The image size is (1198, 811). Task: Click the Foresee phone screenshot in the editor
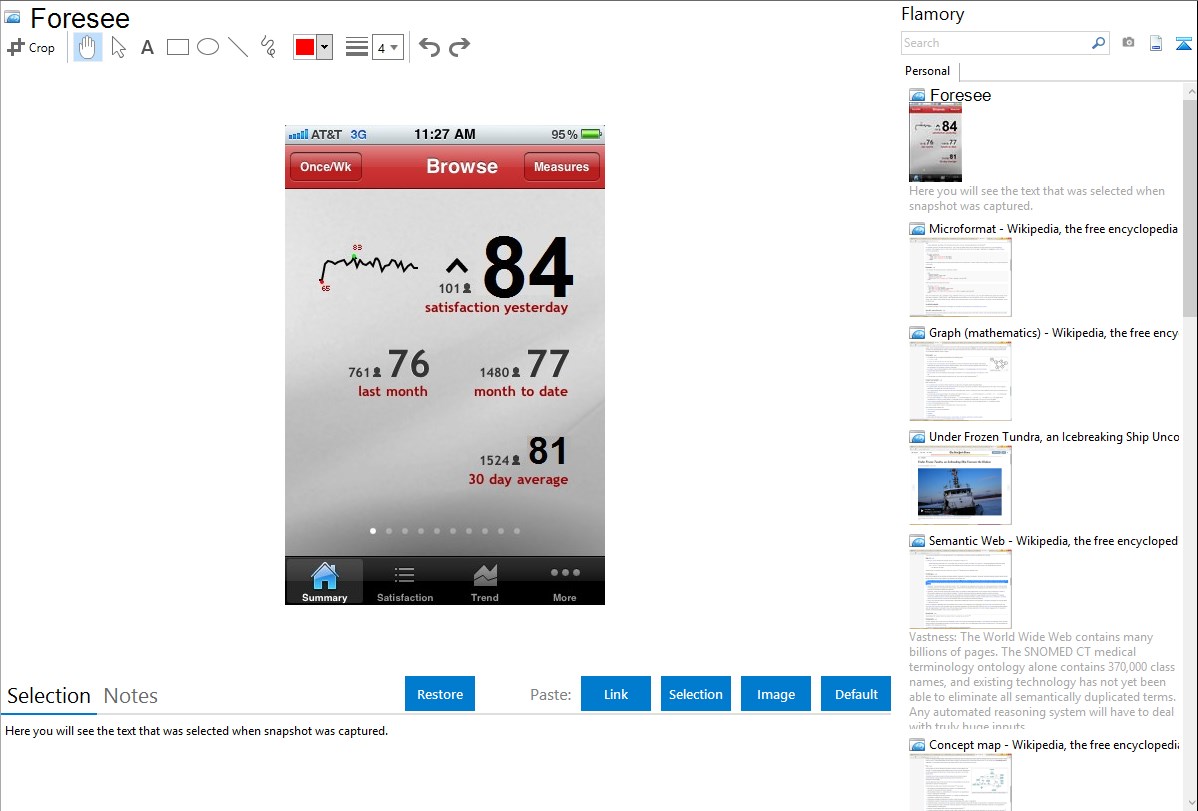(x=445, y=365)
